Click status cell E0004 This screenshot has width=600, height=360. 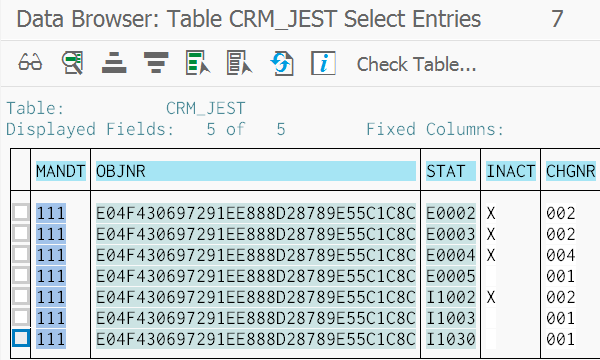pos(451,255)
